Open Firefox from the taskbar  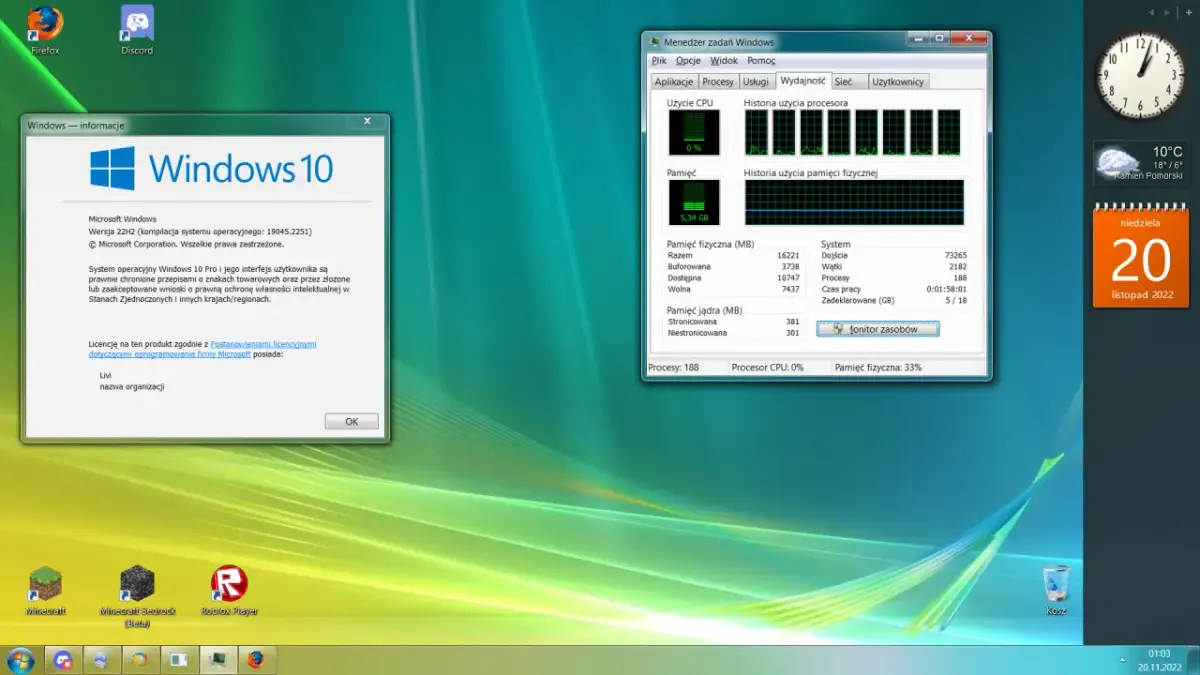click(x=258, y=660)
